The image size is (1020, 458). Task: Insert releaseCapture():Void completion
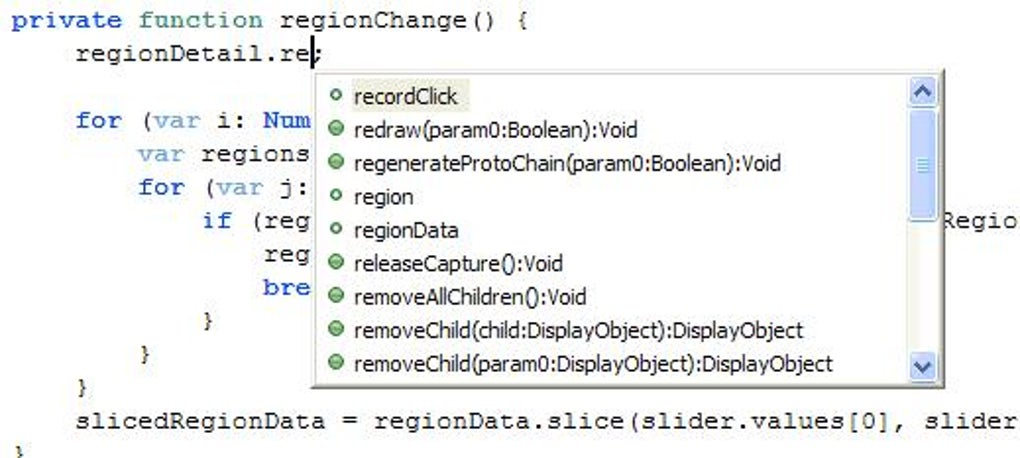point(458,264)
